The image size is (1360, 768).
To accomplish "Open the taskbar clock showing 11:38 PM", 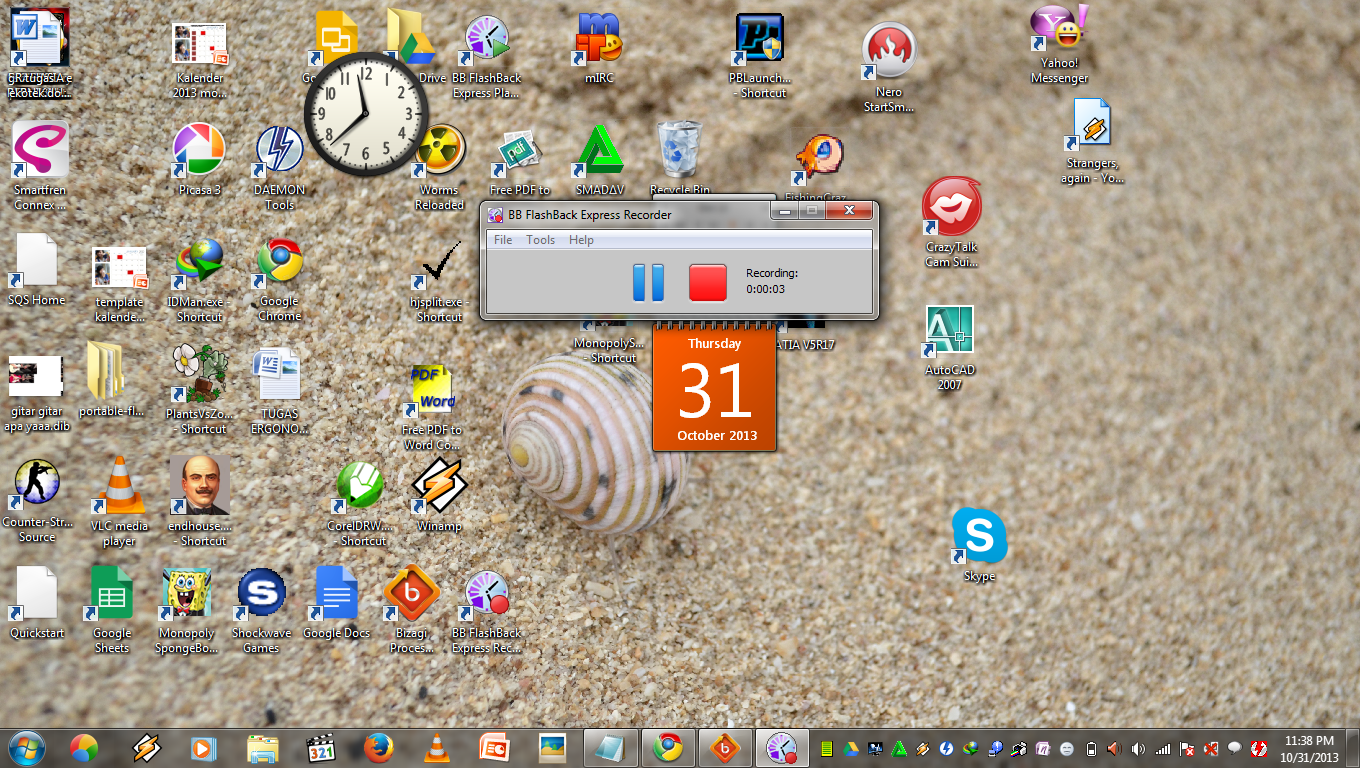I will [x=1309, y=748].
